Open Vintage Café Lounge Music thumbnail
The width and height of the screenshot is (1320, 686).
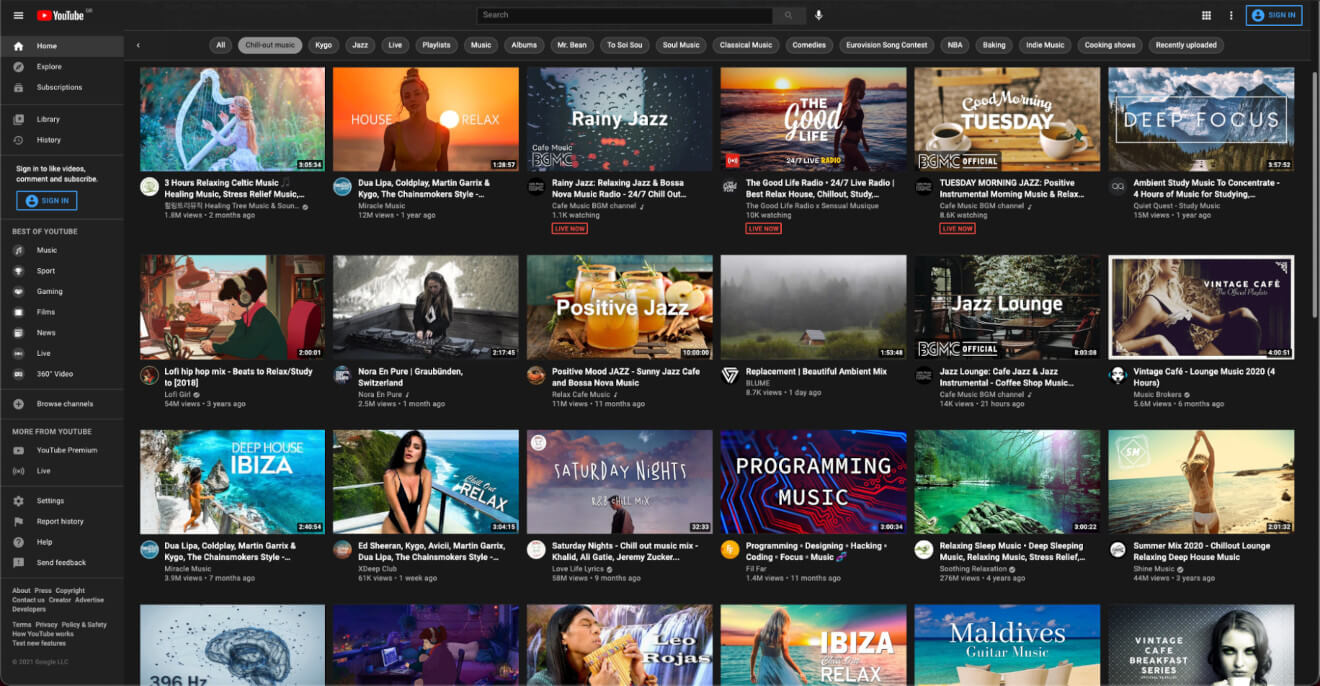pos(1201,307)
